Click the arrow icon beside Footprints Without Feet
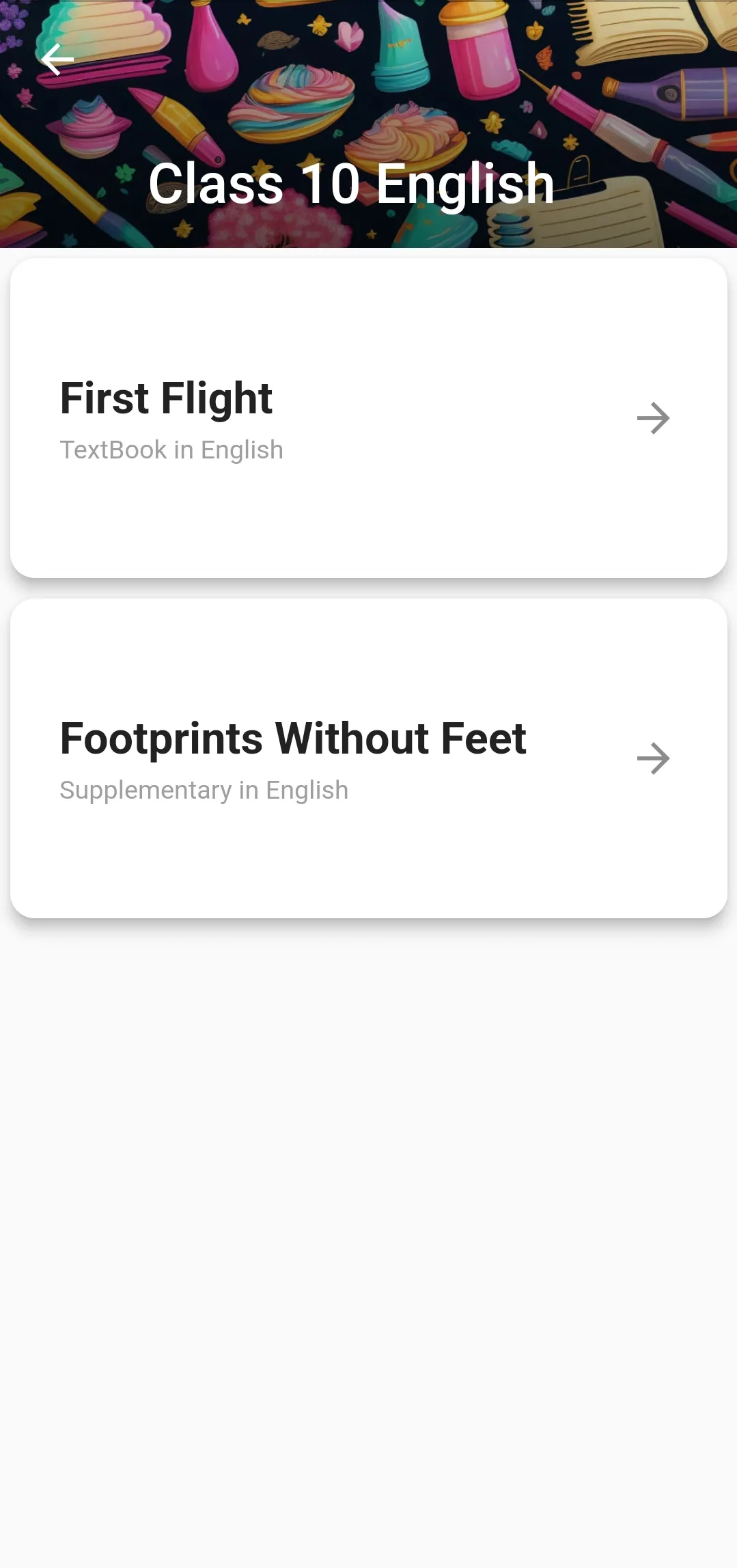This screenshot has width=737, height=1568. [x=653, y=758]
